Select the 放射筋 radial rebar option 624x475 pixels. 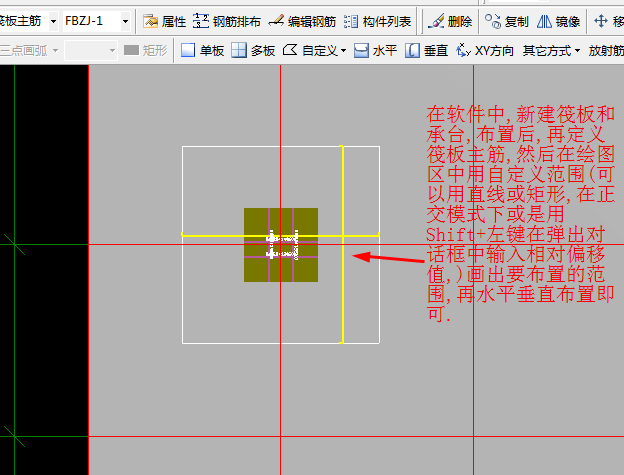coord(606,51)
